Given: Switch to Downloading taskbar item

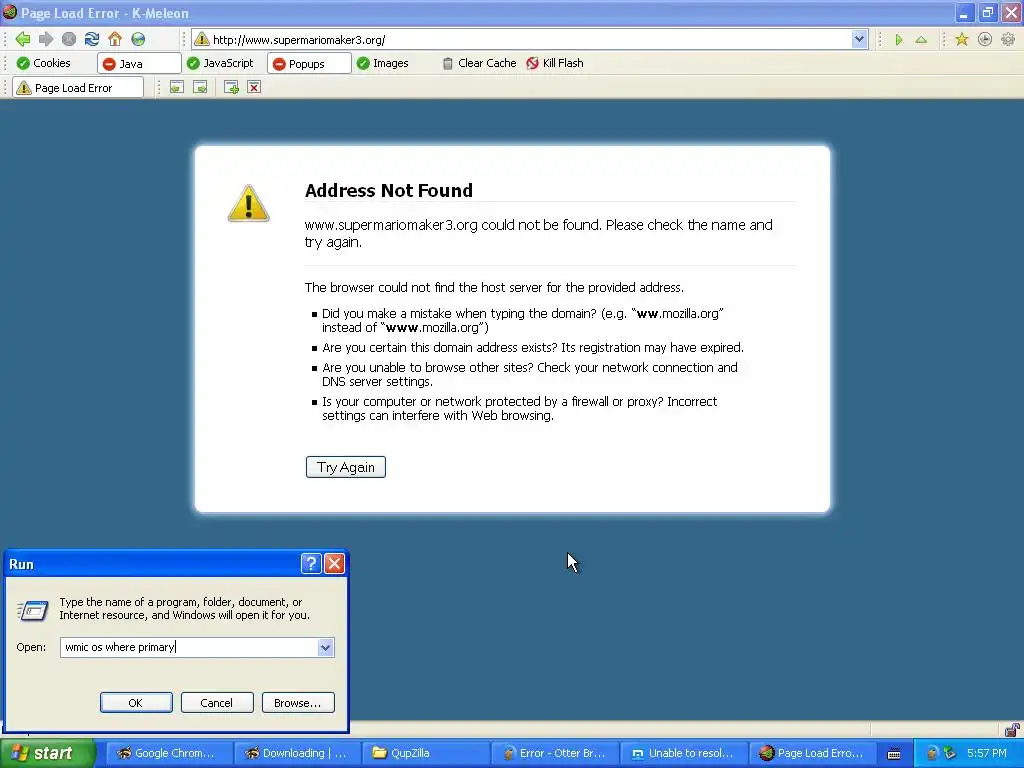Looking at the screenshot, I should pos(297,753).
